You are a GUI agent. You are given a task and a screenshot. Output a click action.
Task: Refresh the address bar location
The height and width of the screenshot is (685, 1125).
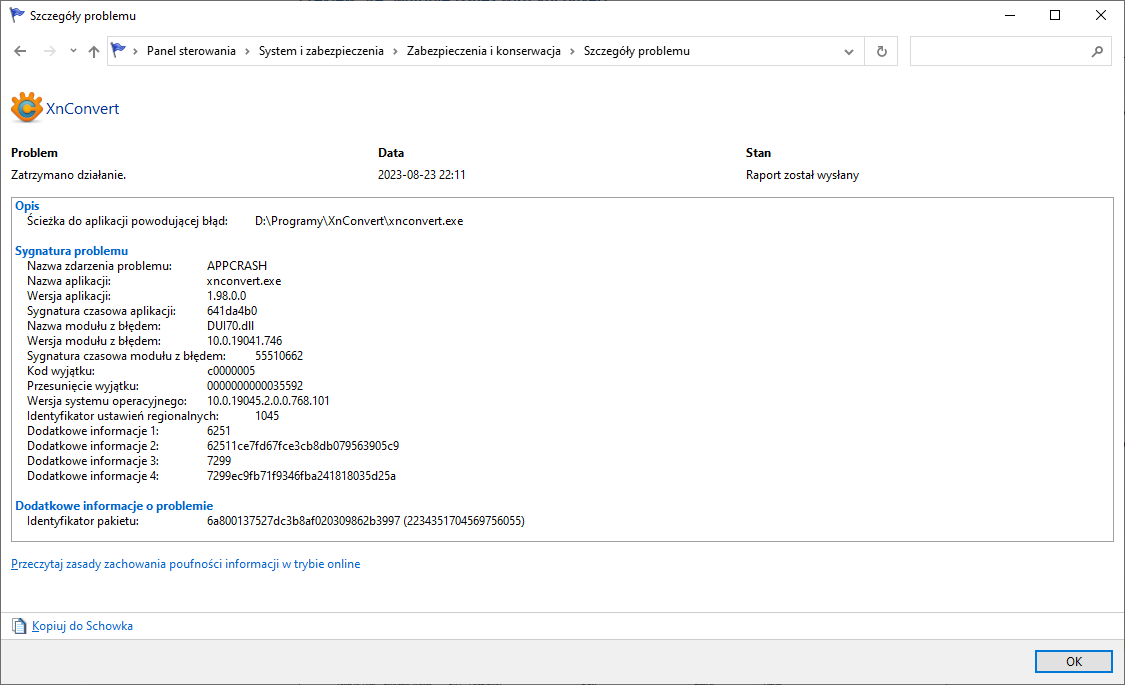pos(881,51)
